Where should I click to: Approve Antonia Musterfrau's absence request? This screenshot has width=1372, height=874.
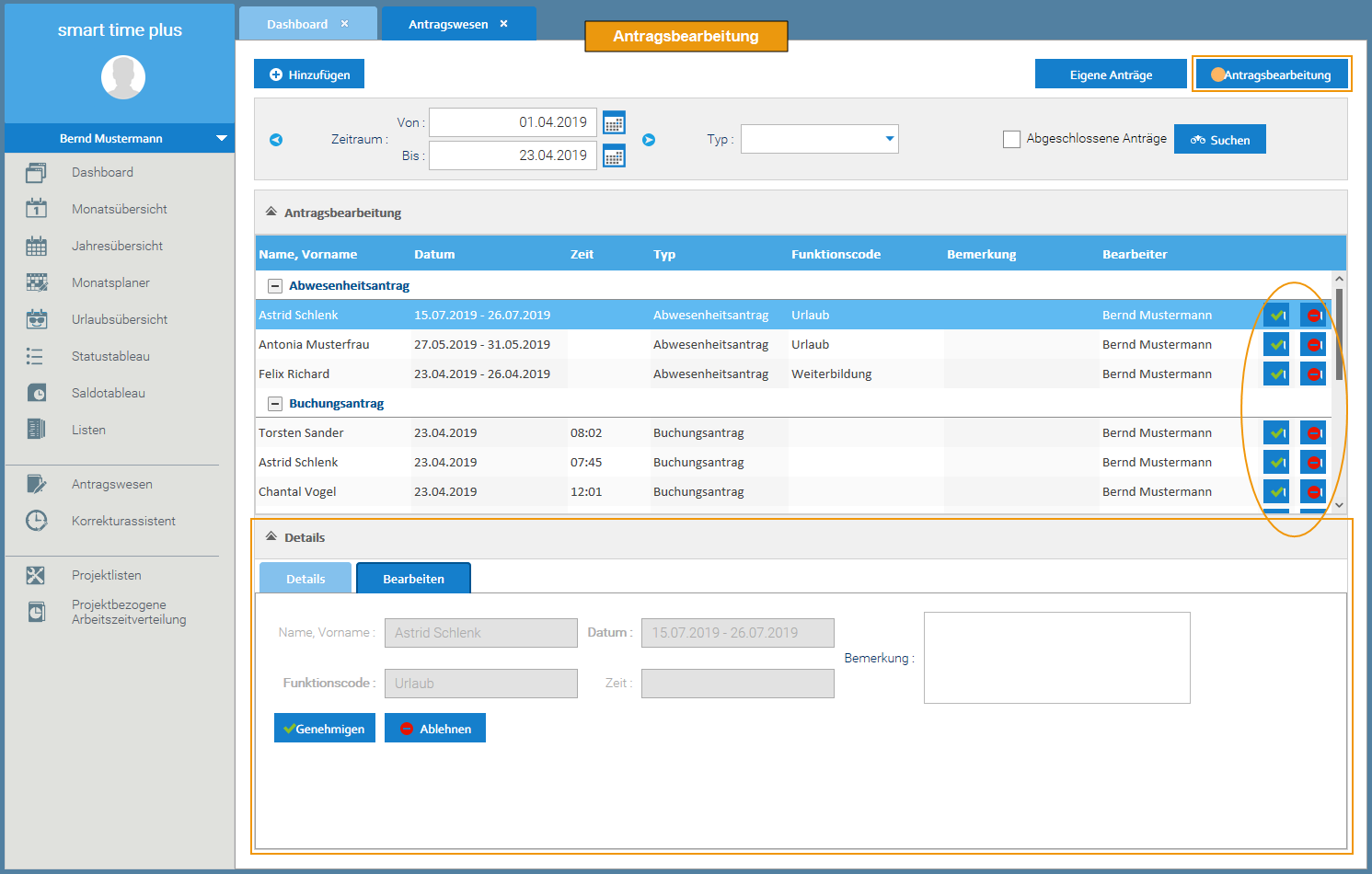click(x=1276, y=344)
